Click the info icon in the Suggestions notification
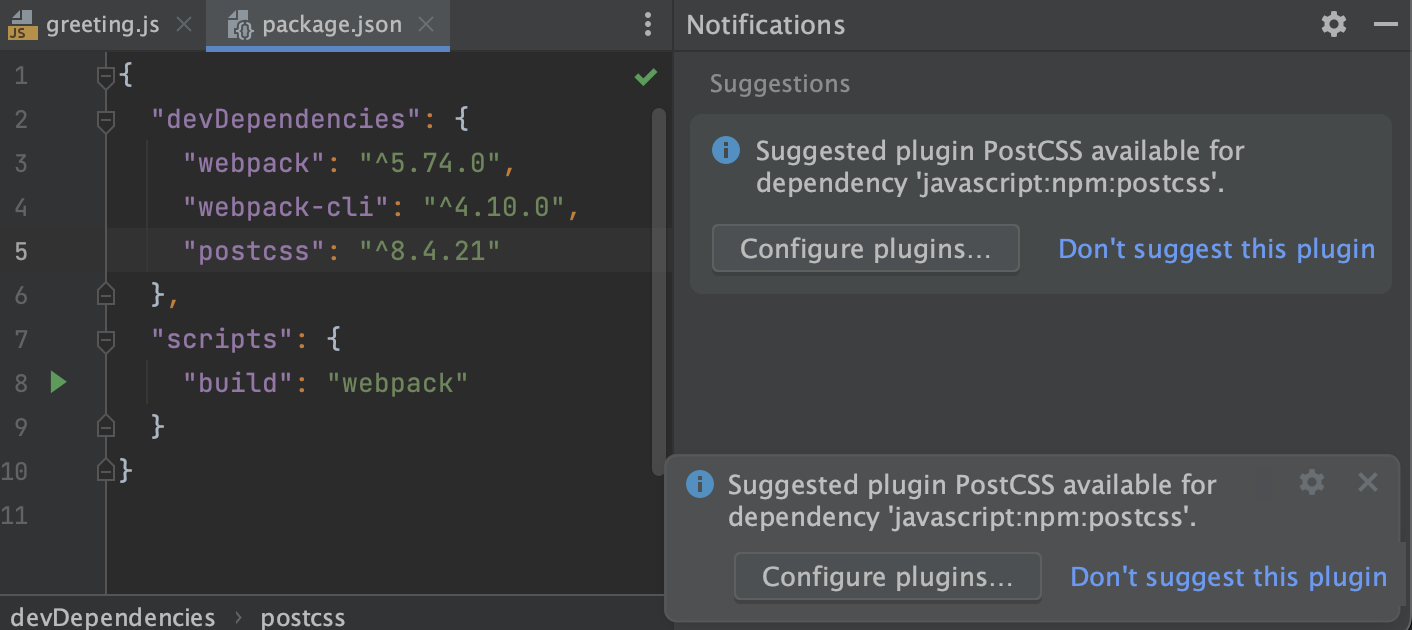The width and height of the screenshot is (1412, 630). coord(724,150)
